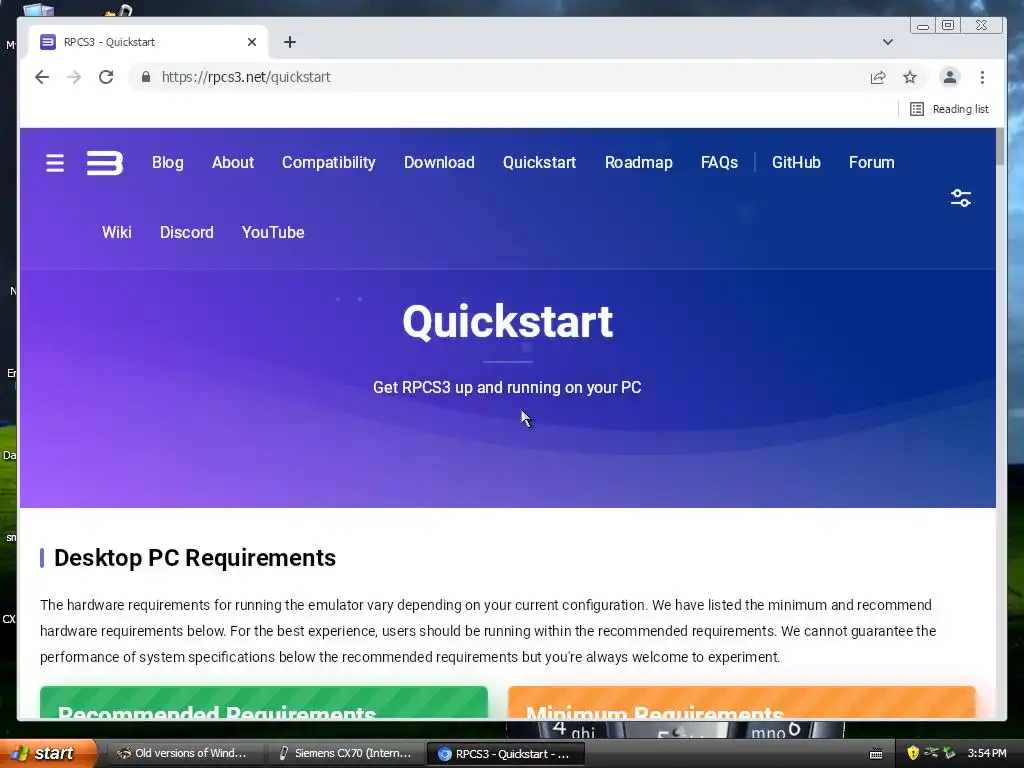Open the Wiki nav link
Screen dimensions: 1024x768
tap(117, 232)
